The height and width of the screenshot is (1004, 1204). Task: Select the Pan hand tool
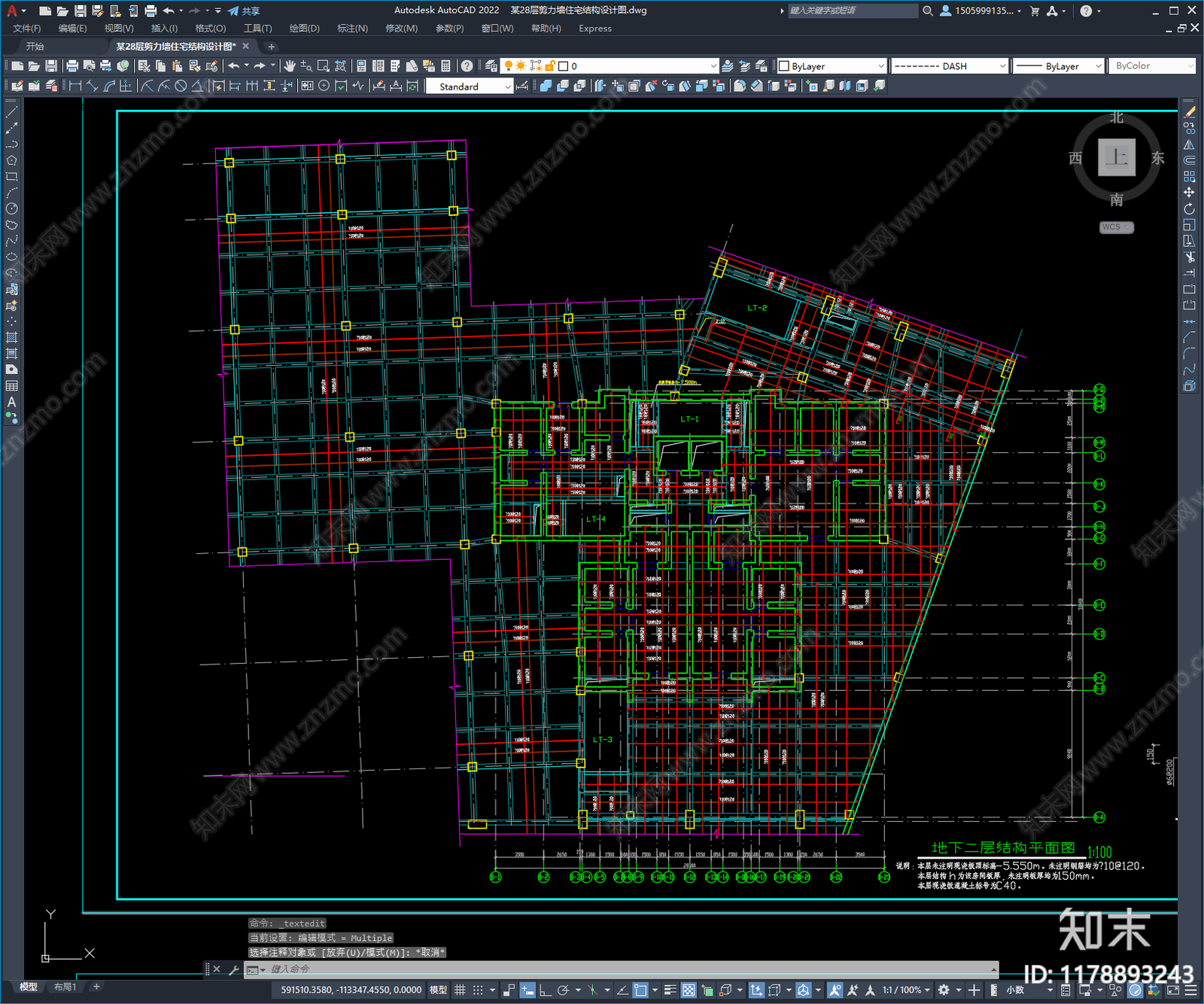[289, 66]
